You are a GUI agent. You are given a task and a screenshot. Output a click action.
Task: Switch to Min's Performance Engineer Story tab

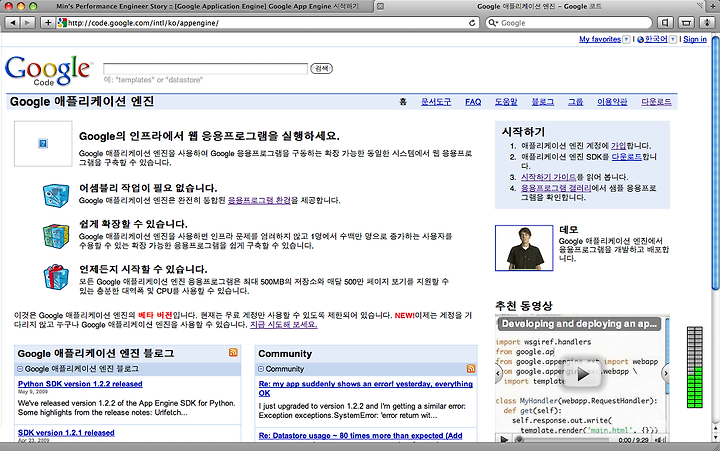(207, 6)
